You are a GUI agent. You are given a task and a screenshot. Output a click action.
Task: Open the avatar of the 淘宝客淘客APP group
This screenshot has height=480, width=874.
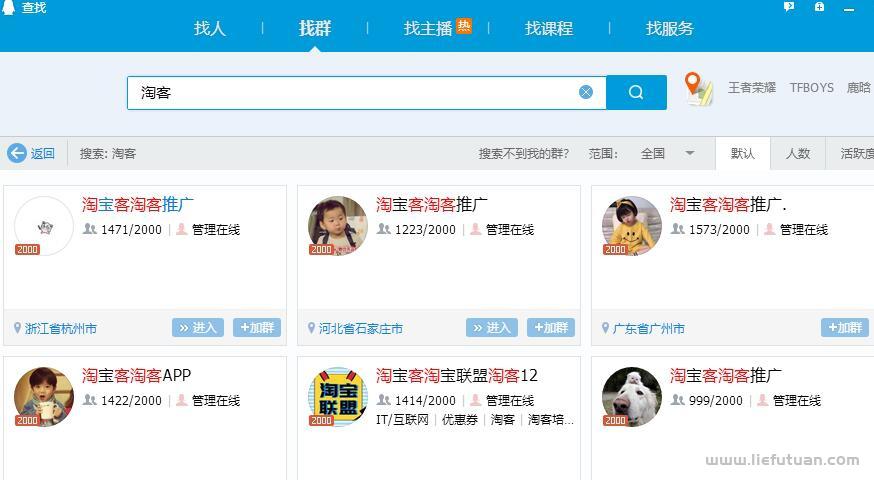coord(44,397)
